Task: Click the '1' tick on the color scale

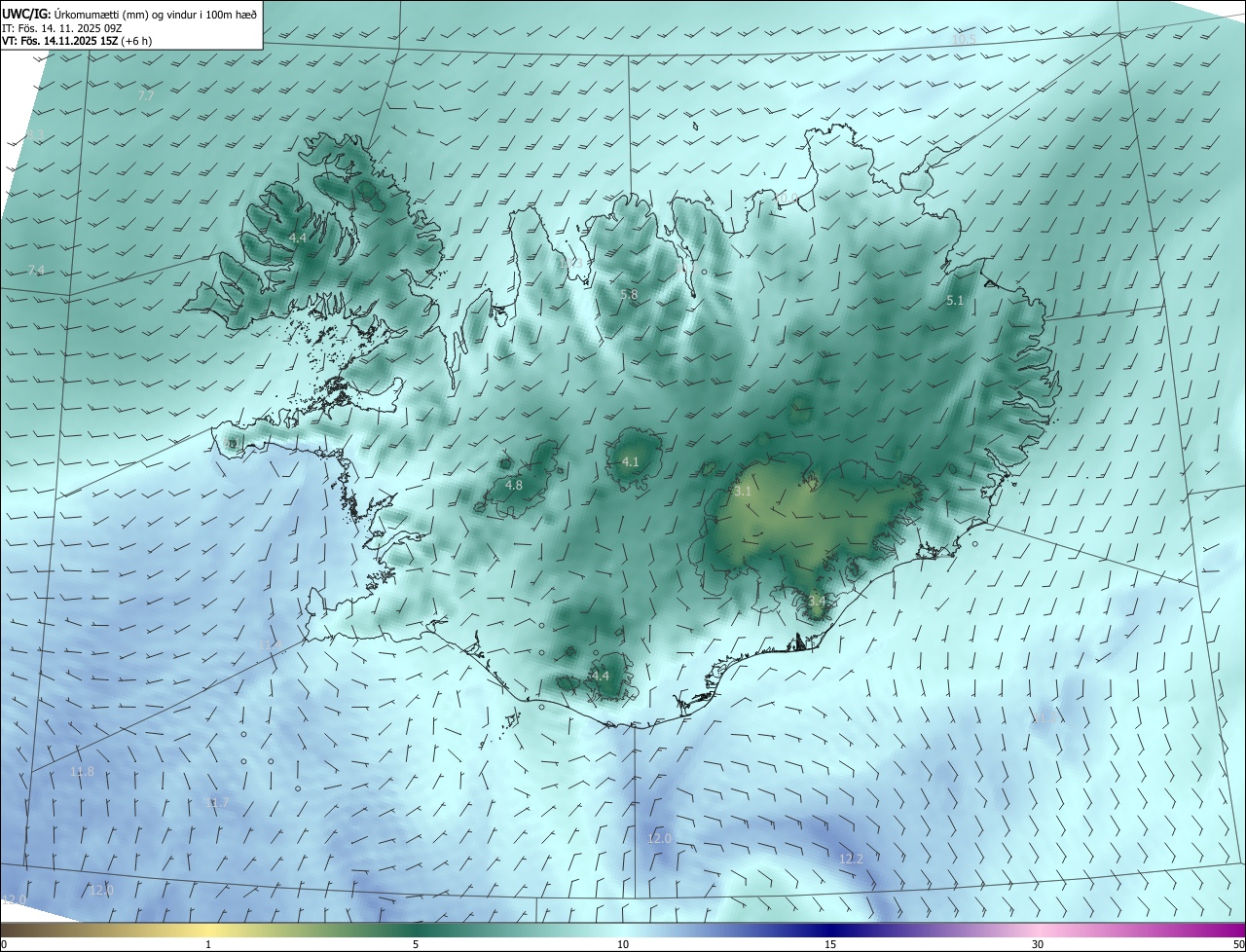Action: [x=208, y=945]
